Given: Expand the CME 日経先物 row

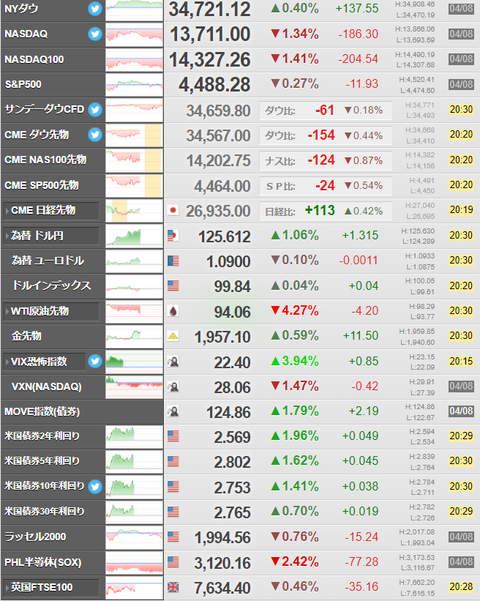Looking at the screenshot, I should 51,210.
